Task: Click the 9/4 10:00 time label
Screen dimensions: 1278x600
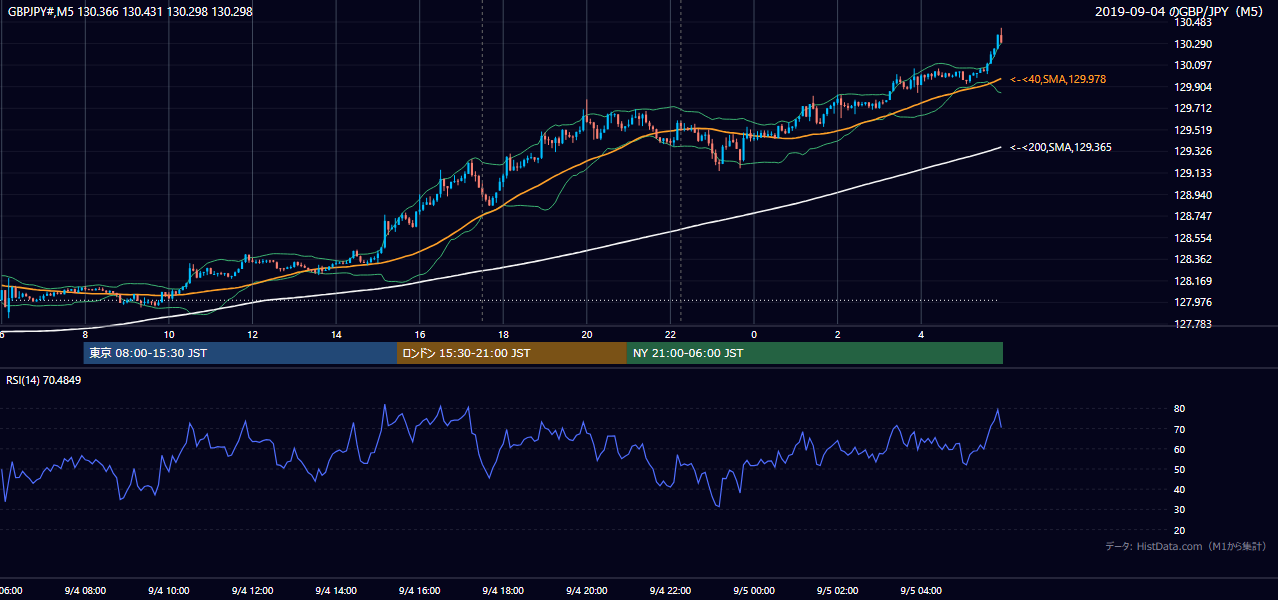Action: point(168,590)
